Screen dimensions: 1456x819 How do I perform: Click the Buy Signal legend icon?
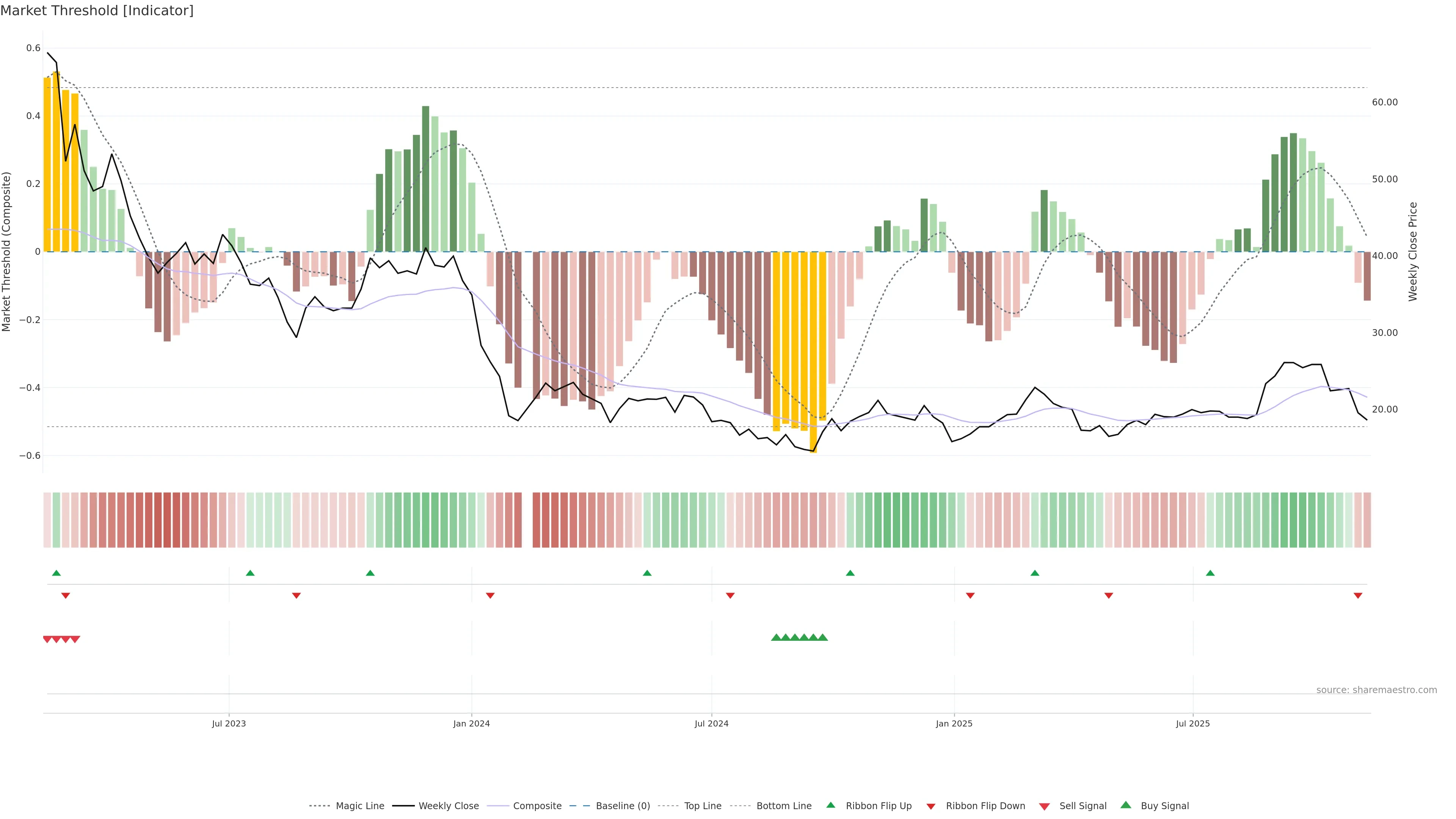1126,805
